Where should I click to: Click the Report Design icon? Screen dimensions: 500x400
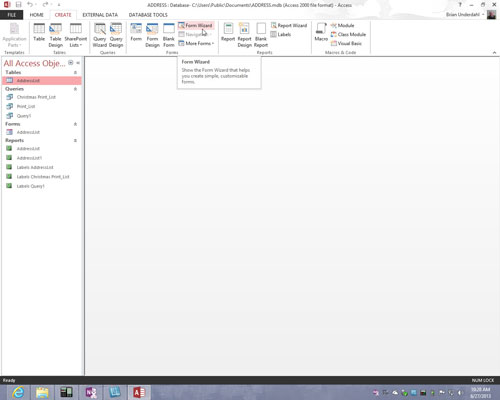point(244,35)
